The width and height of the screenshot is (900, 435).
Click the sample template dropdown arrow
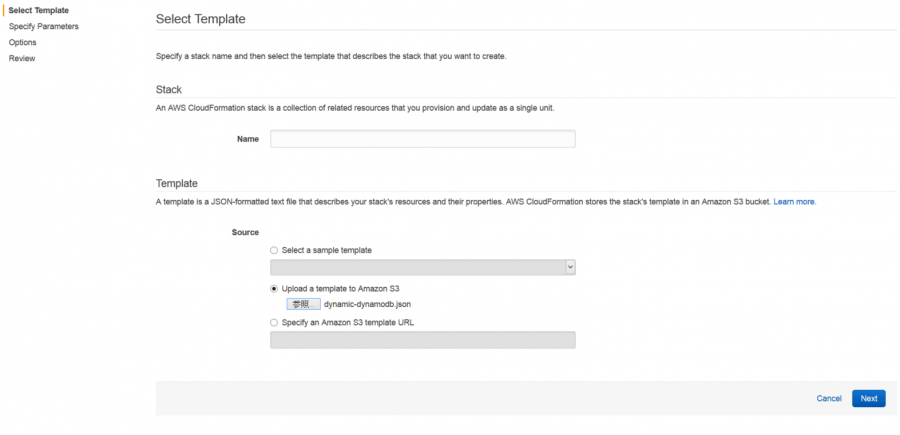(x=570, y=267)
